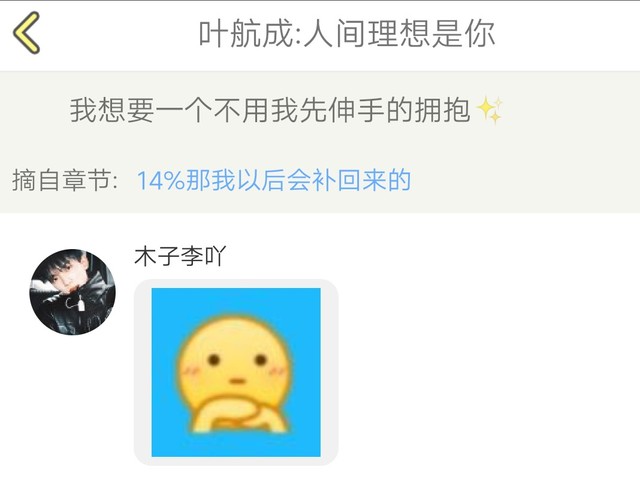Image resolution: width=640 pixels, height=488 pixels.
Task: Click the 摘自章节 label
Action: click(x=65, y=180)
